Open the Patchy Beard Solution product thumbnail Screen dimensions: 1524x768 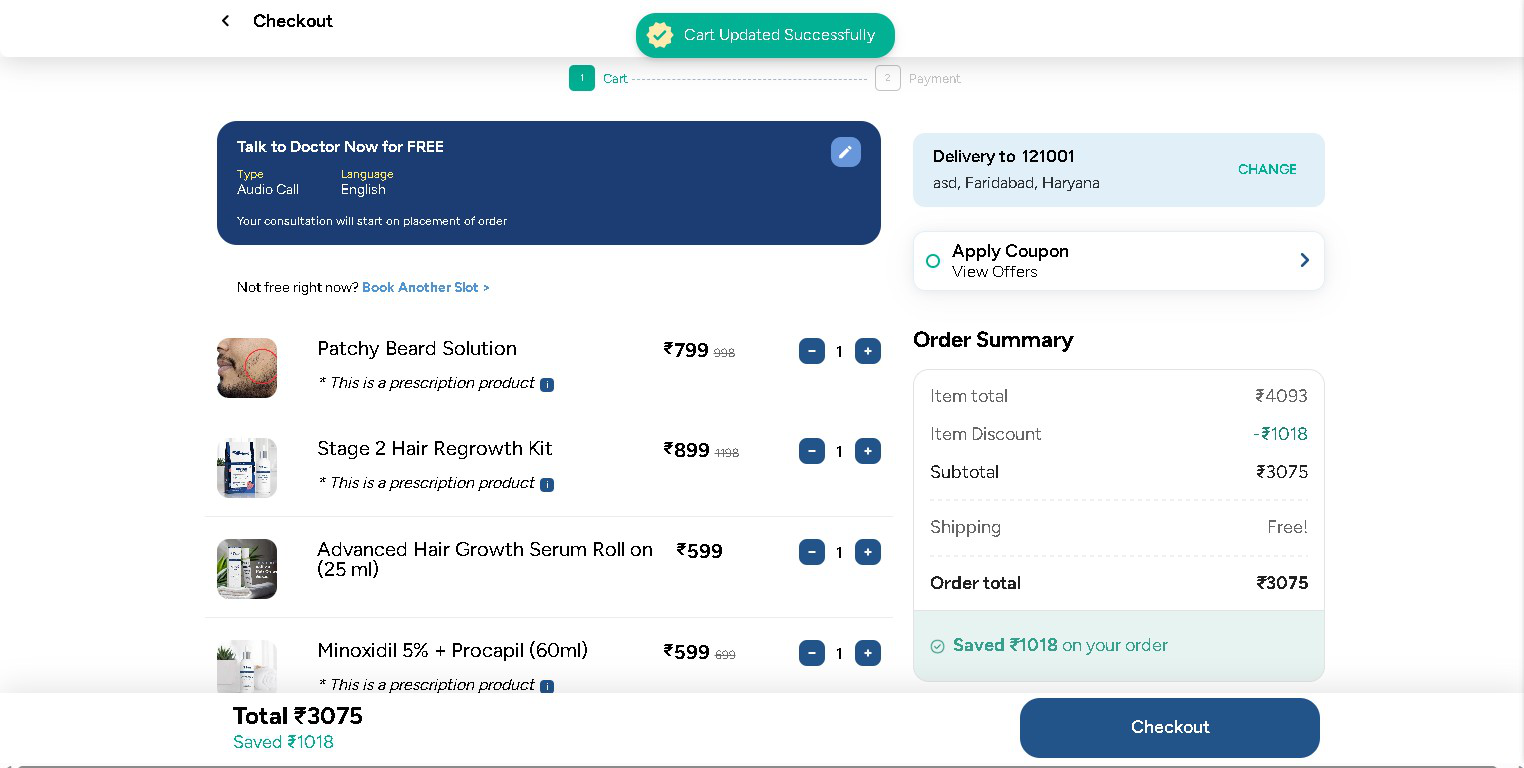pyautogui.click(x=247, y=368)
